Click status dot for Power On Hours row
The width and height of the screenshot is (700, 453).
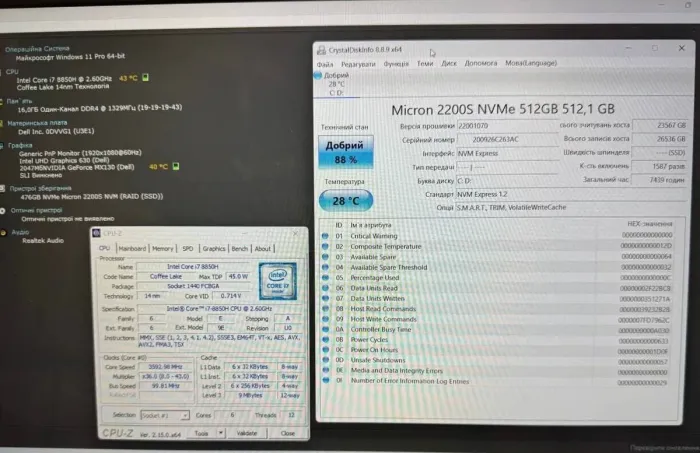coord(325,350)
